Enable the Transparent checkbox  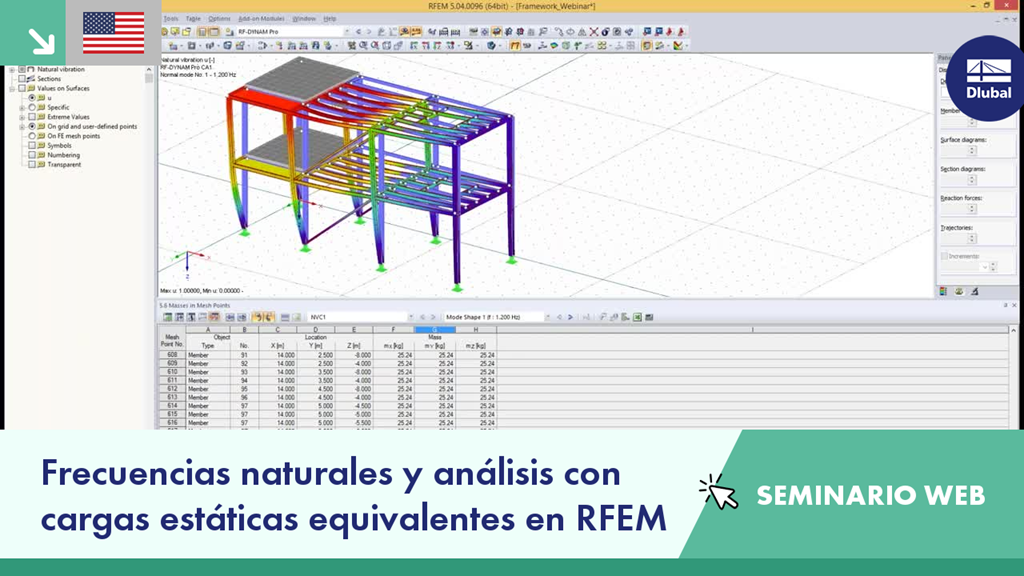pos(31,165)
